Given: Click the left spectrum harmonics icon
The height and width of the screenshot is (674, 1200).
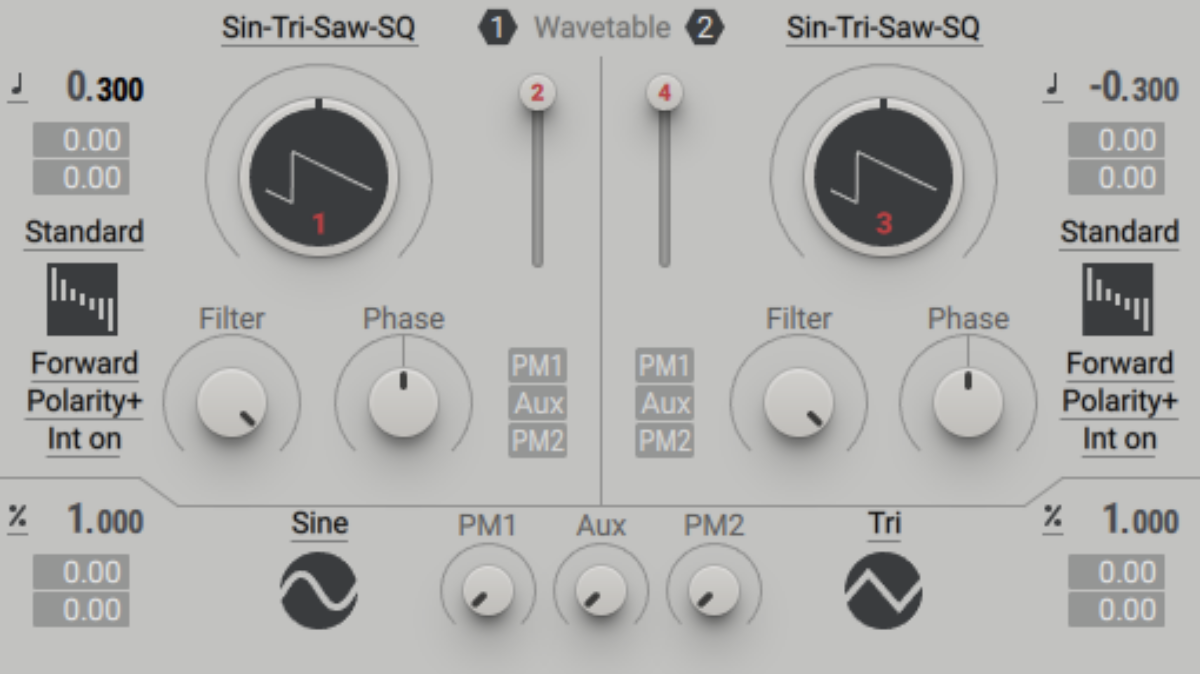Looking at the screenshot, I should coord(83,300).
